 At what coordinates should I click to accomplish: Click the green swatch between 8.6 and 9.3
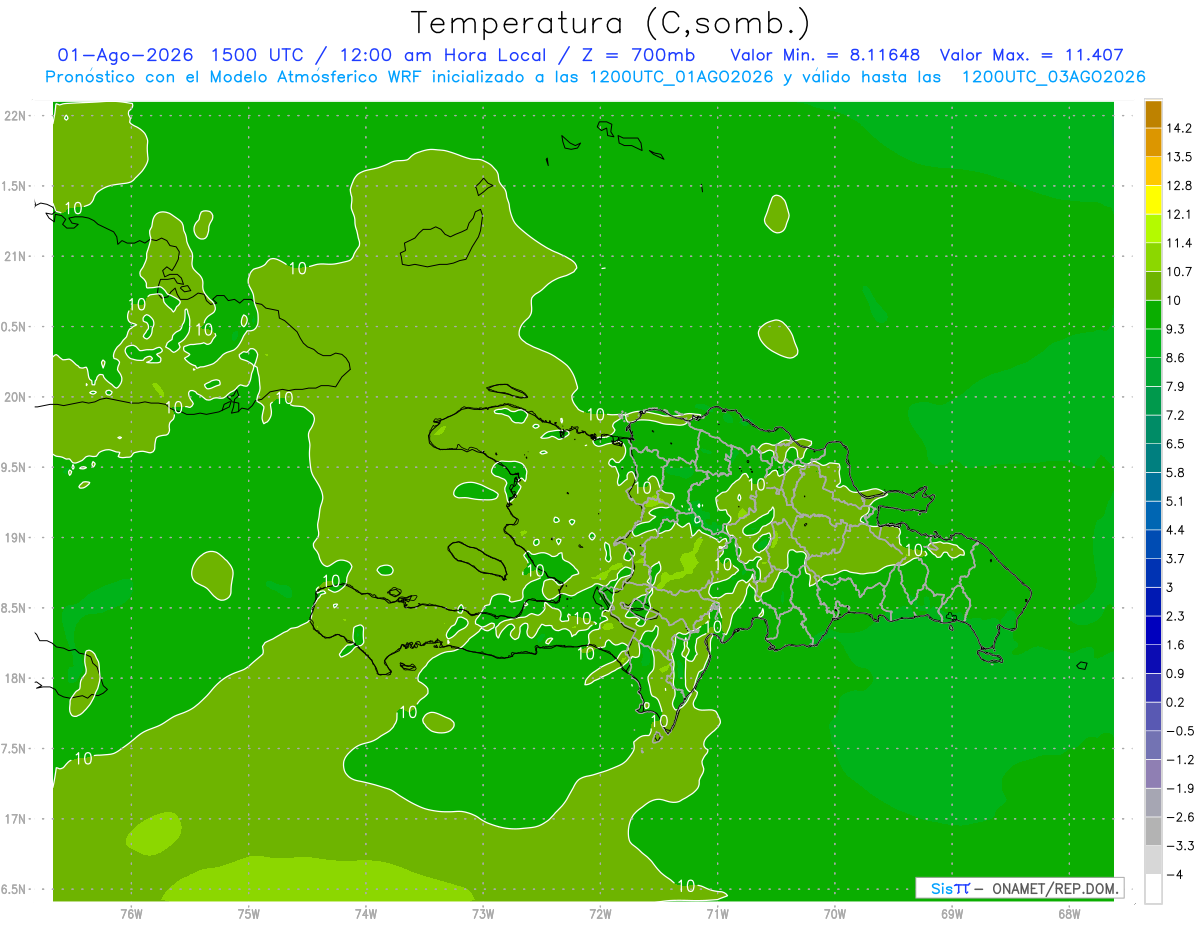(1153, 343)
